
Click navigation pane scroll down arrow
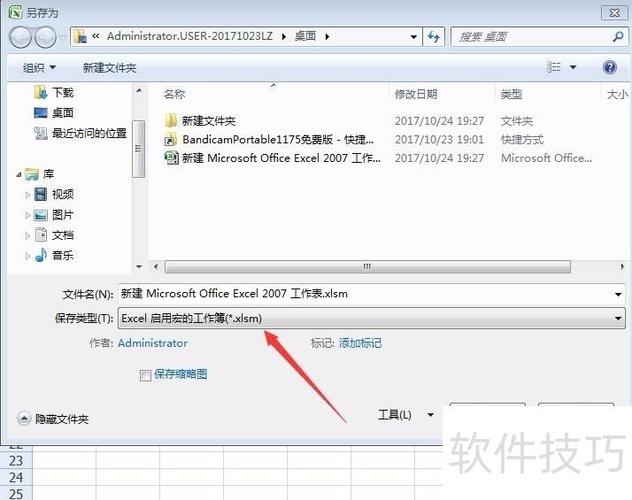point(139,267)
